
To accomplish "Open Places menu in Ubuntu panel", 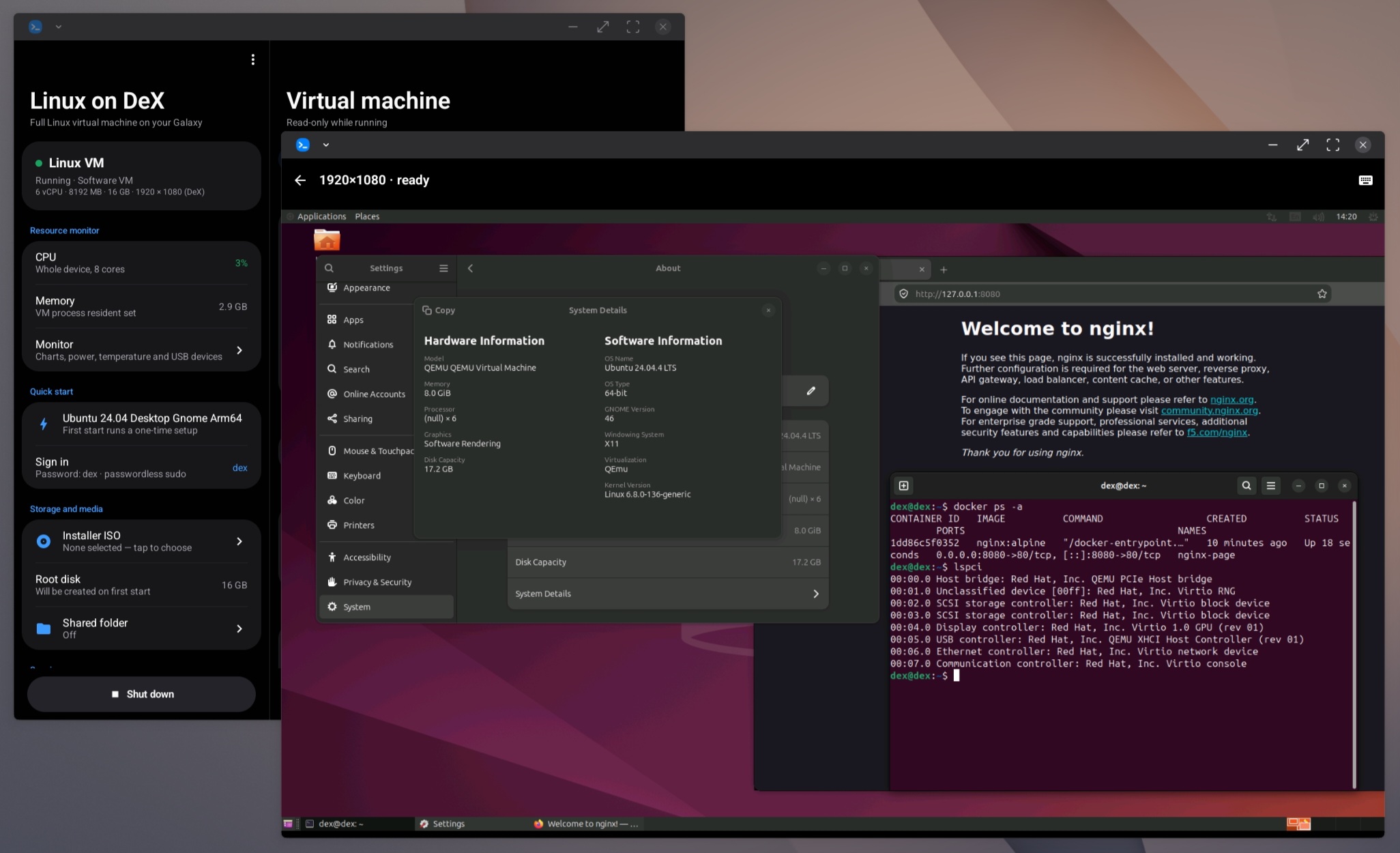I will click(367, 216).
